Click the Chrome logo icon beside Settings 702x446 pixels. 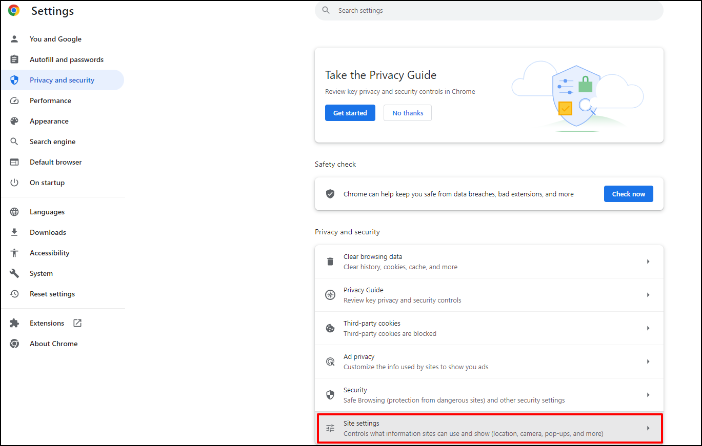[14, 12]
